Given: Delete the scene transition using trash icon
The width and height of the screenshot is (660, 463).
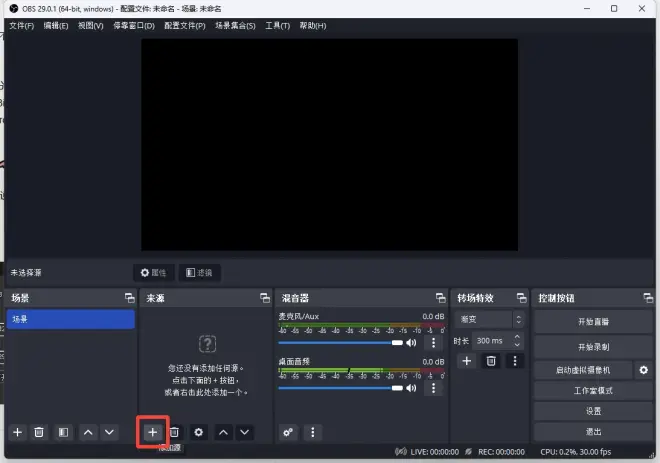Looking at the screenshot, I should (491, 360).
